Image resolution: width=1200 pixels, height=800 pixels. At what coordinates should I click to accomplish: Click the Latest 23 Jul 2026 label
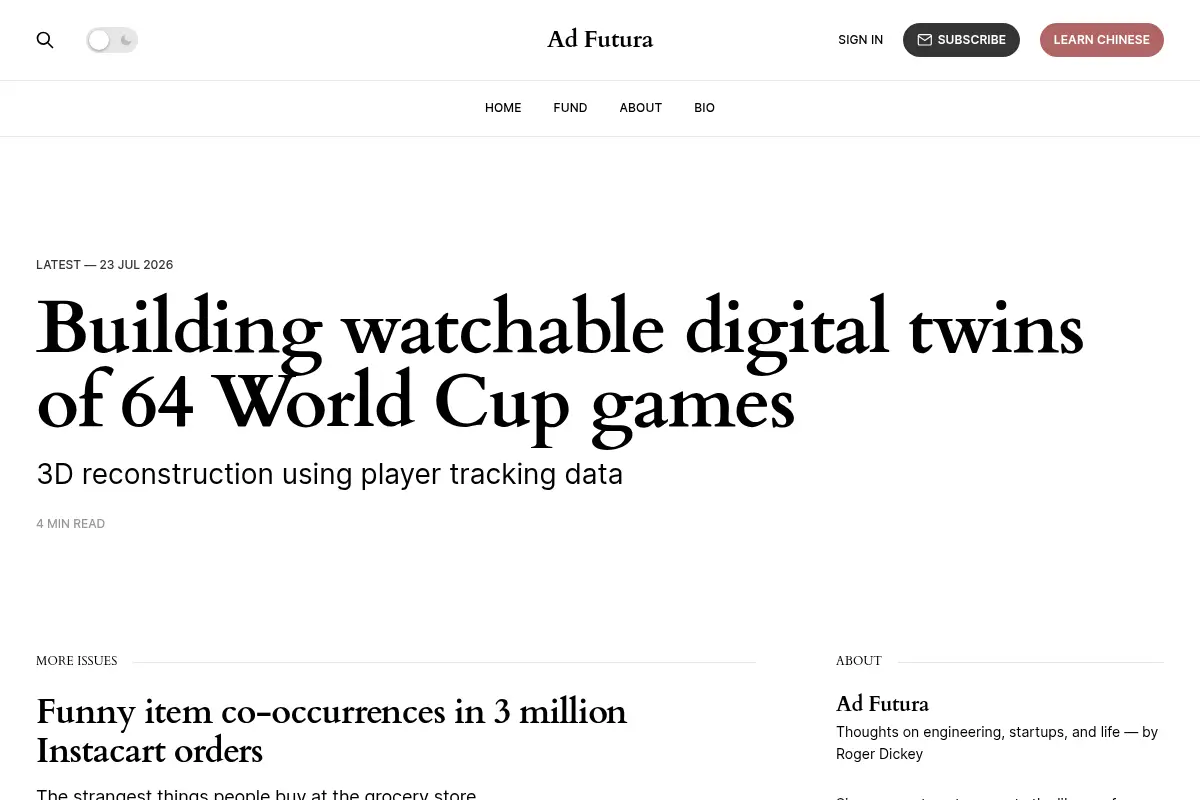click(105, 265)
